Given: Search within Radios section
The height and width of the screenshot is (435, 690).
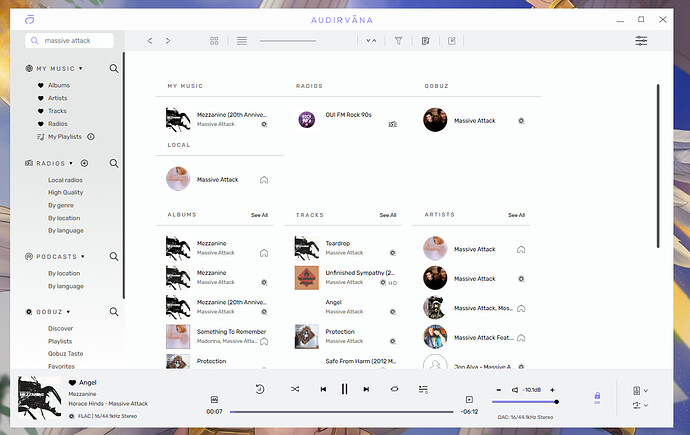Looking at the screenshot, I should pos(114,163).
